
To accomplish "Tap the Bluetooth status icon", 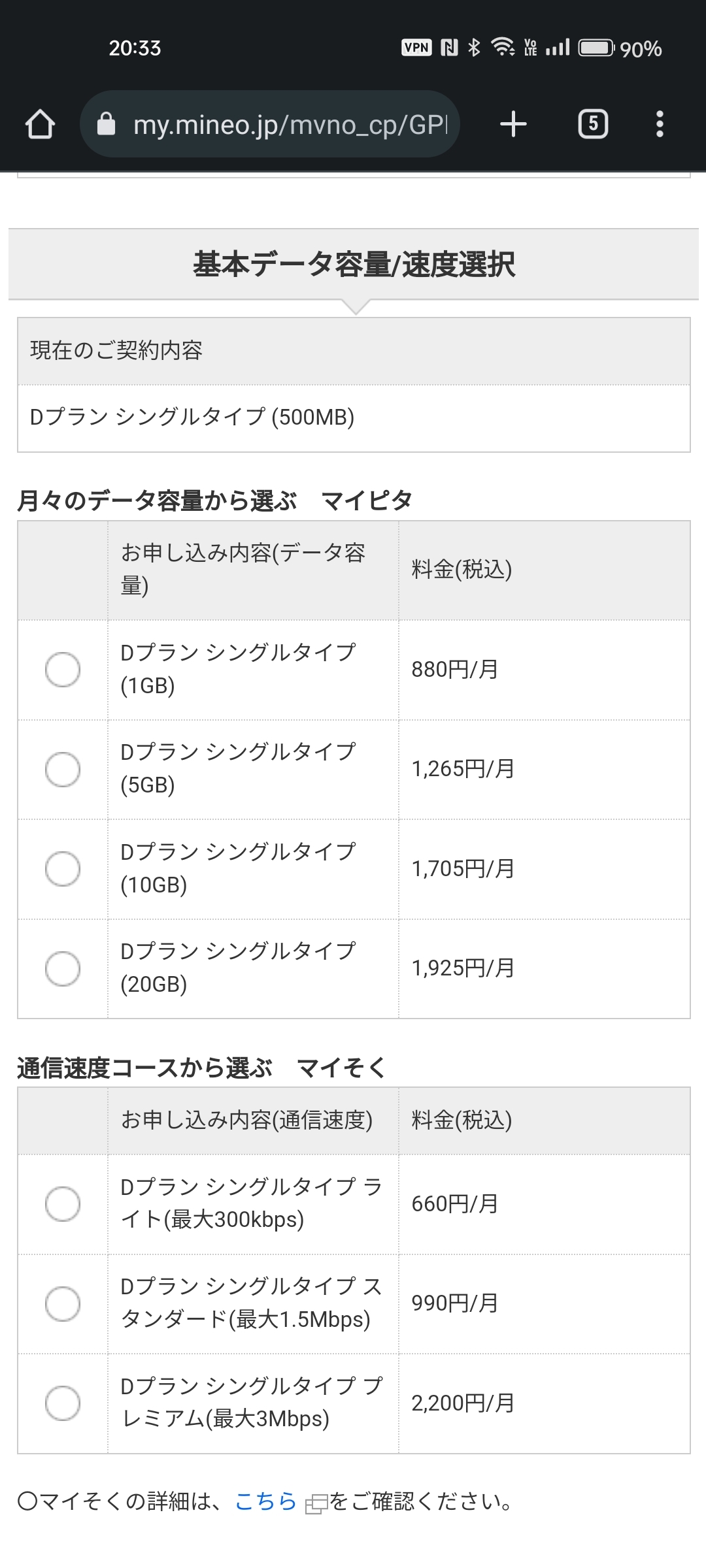I will coord(475,48).
